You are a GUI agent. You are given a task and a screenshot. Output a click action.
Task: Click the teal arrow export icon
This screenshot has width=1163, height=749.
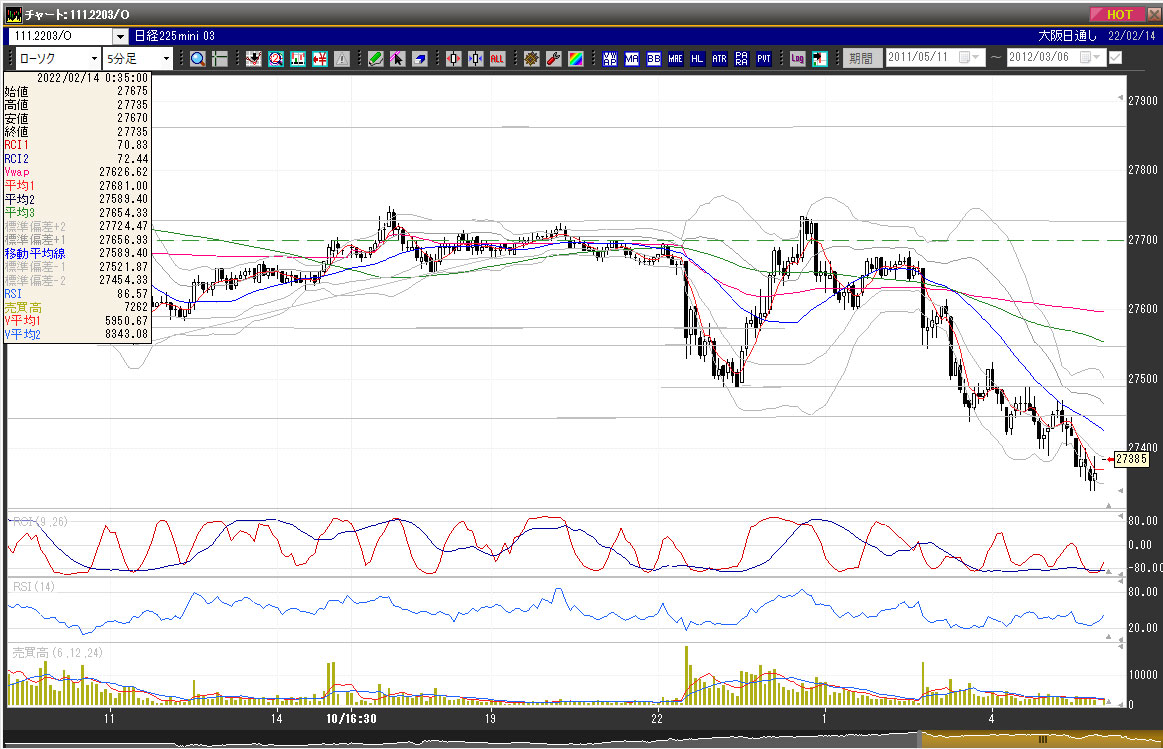pyautogui.click(x=820, y=59)
